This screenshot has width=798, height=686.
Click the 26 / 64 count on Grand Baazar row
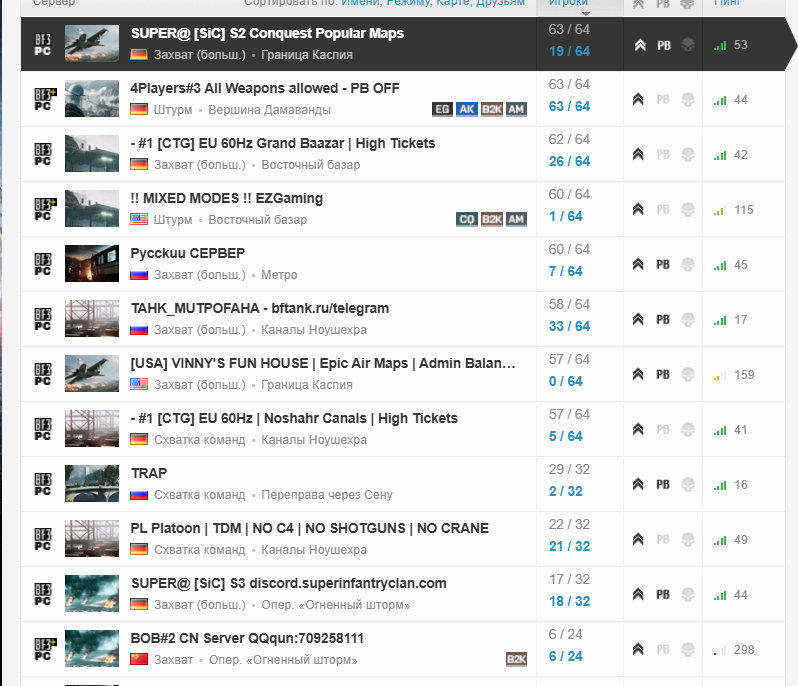tap(569, 161)
